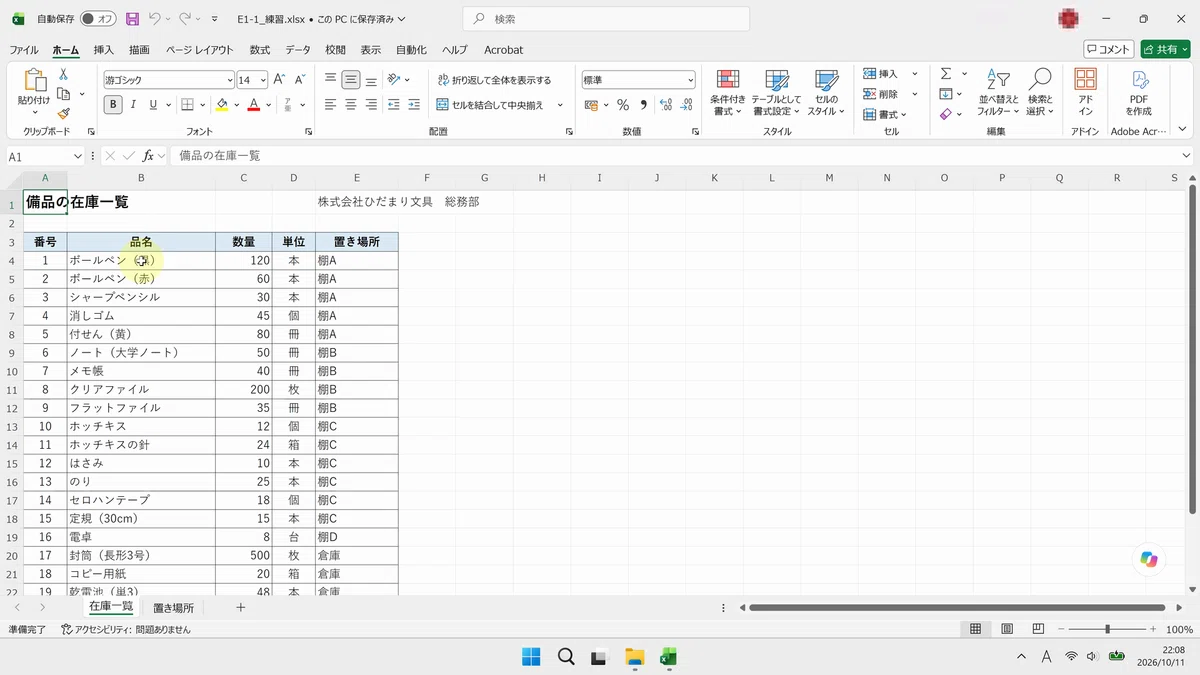Click the decrease indent icon

393,104
